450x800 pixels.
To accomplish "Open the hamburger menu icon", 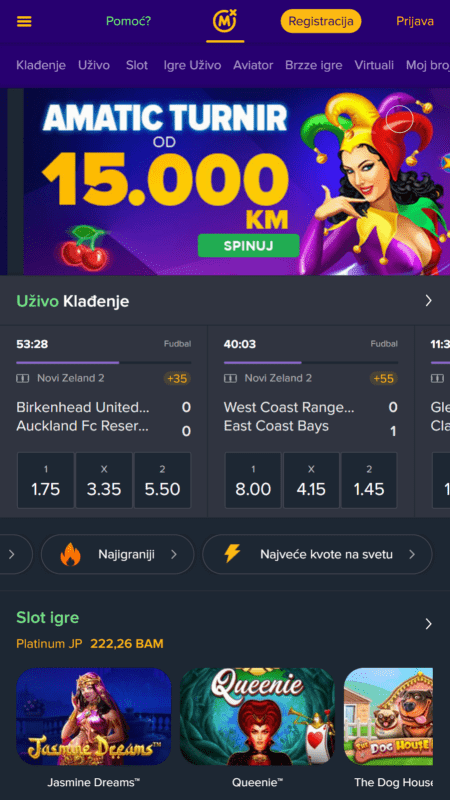I will [24, 21].
